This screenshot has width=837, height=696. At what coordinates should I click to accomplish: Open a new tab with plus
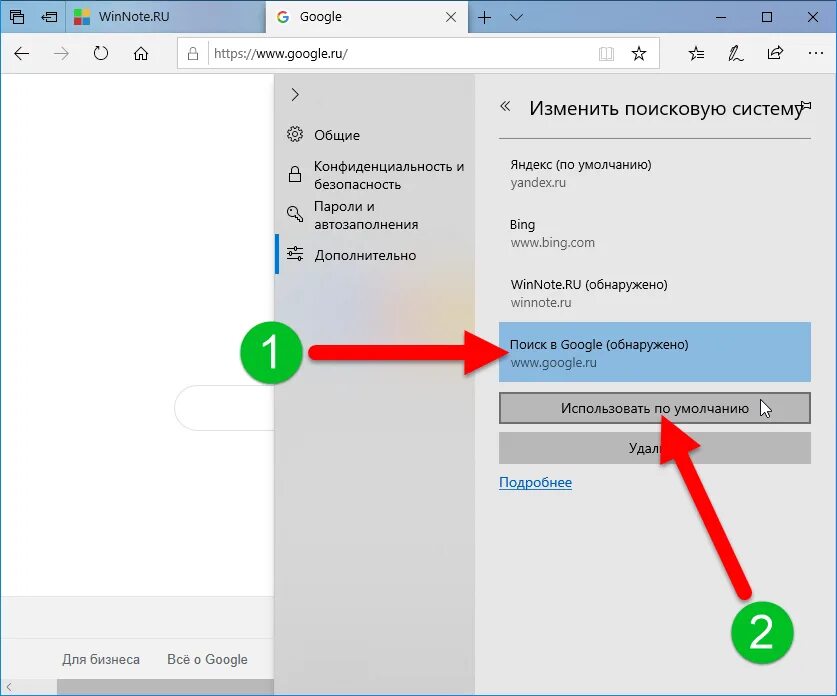coord(484,18)
